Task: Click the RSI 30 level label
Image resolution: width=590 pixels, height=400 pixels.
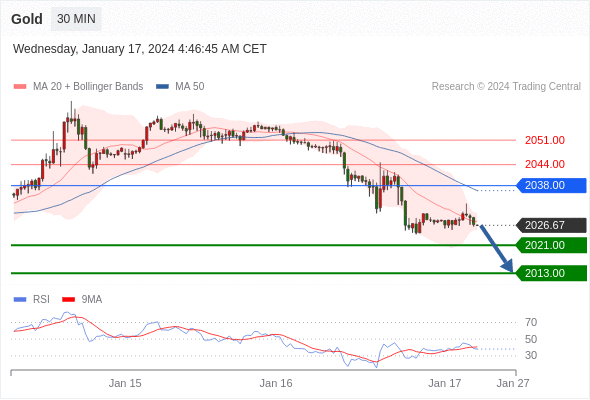Action: 531,355
